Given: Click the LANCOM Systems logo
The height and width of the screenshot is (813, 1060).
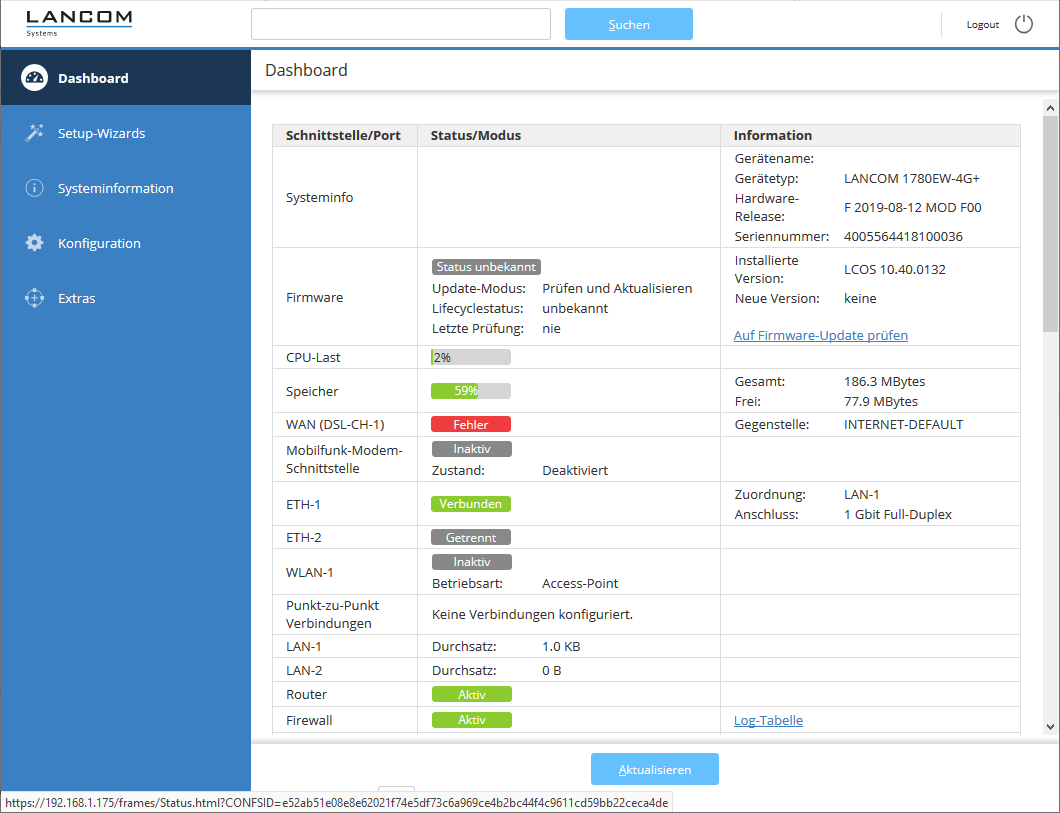Looking at the screenshot, I should [x=79, y=23].
